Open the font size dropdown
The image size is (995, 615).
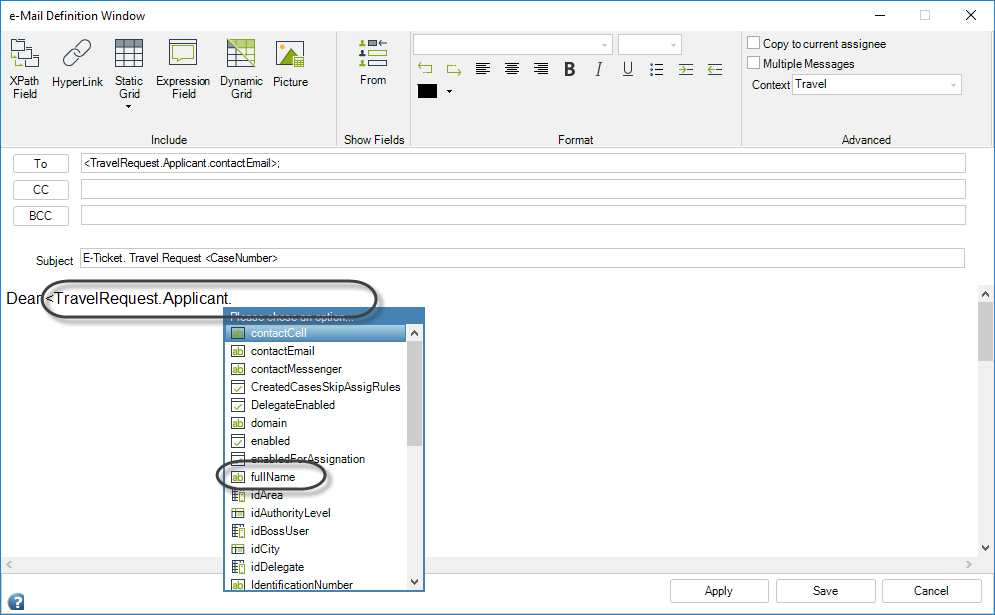point(650,44)
